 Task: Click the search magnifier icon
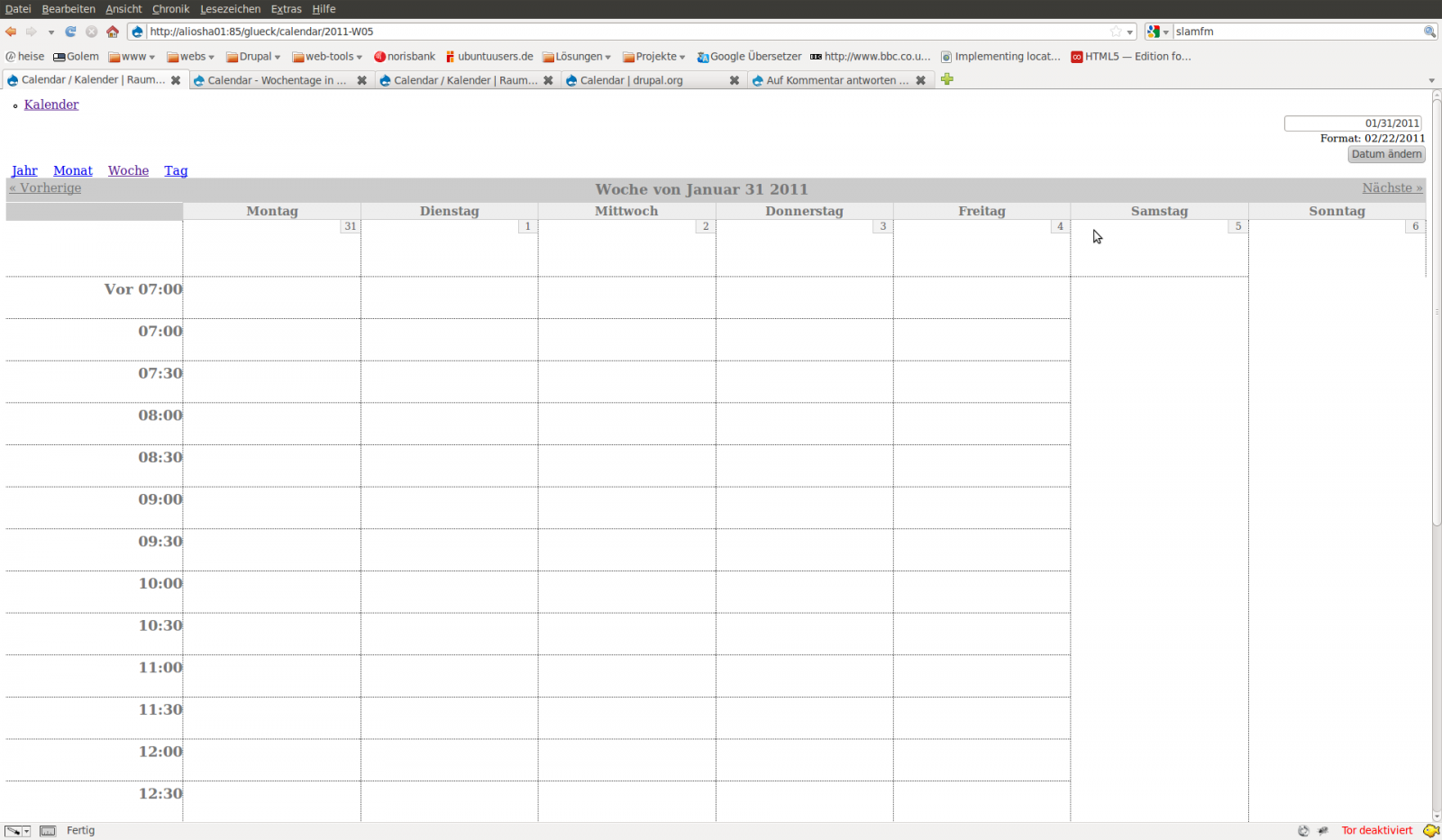1429,32
